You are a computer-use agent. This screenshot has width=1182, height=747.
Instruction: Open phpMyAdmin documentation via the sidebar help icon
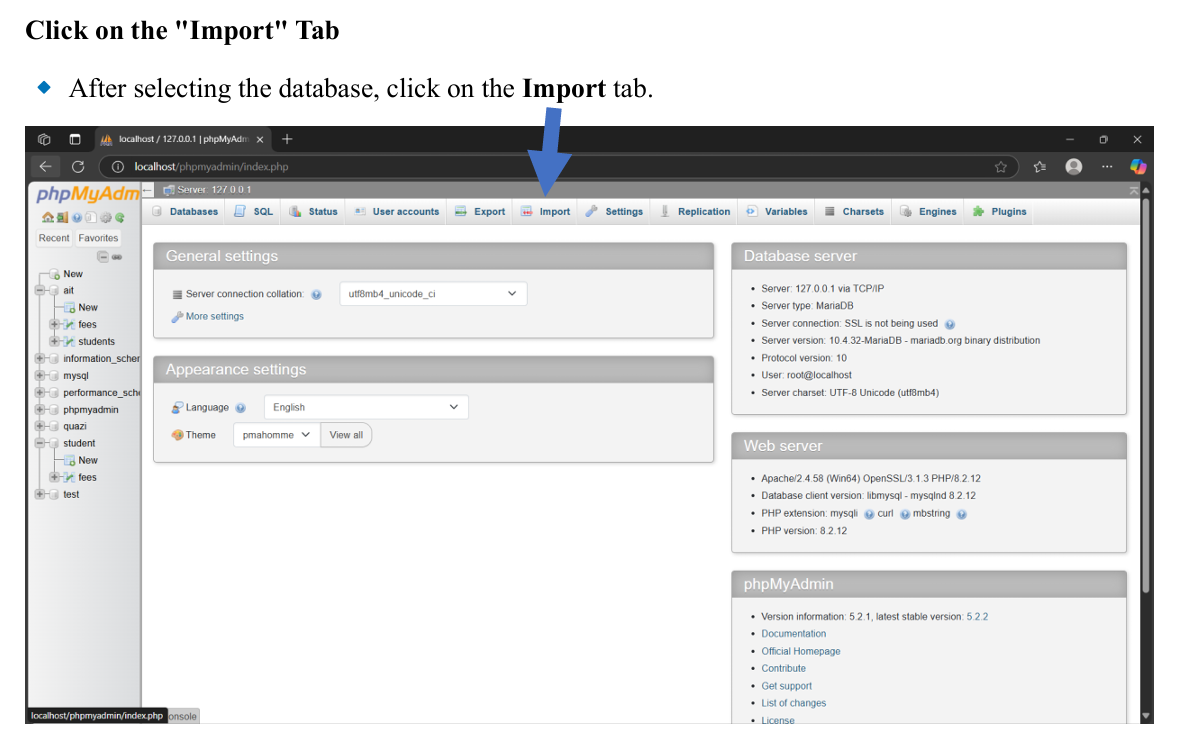pos(77,217)
